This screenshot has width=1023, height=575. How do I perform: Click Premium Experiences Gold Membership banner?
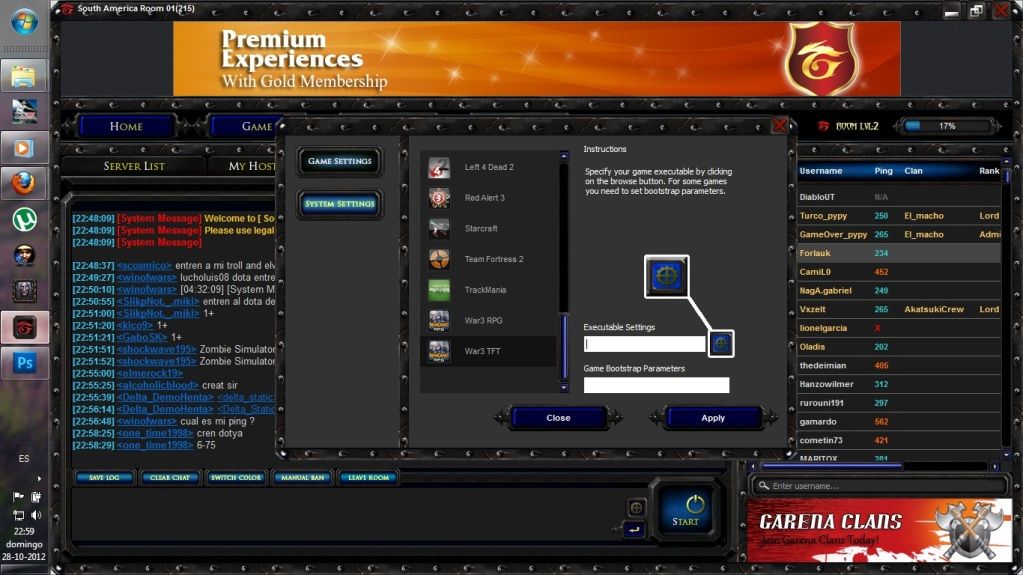click(x=536, y=59)
